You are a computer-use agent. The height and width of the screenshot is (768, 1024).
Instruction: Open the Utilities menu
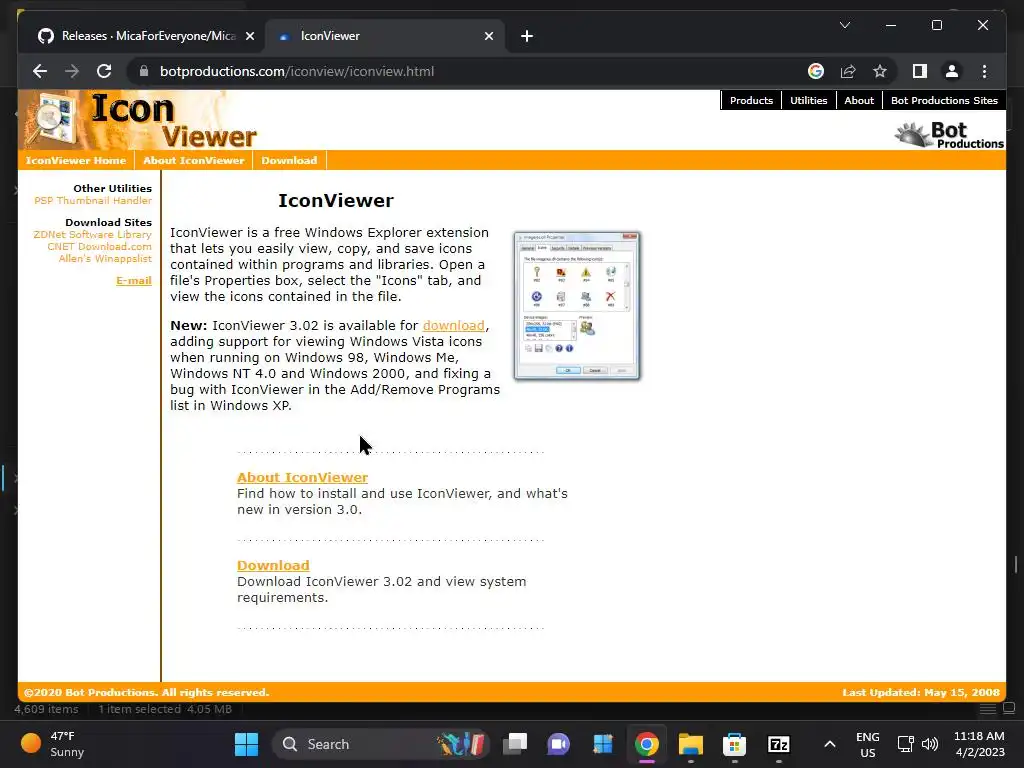click(x=808, y=100)
